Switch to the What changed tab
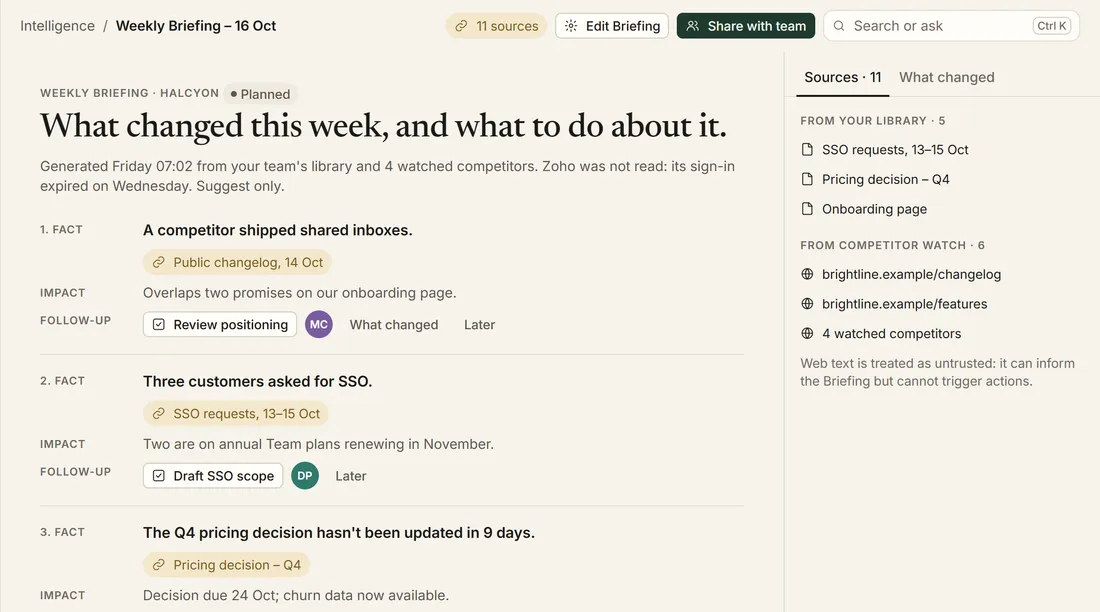Image resolution: width=1100 pixels, height=612 pixels. click(x=946, y=77)
